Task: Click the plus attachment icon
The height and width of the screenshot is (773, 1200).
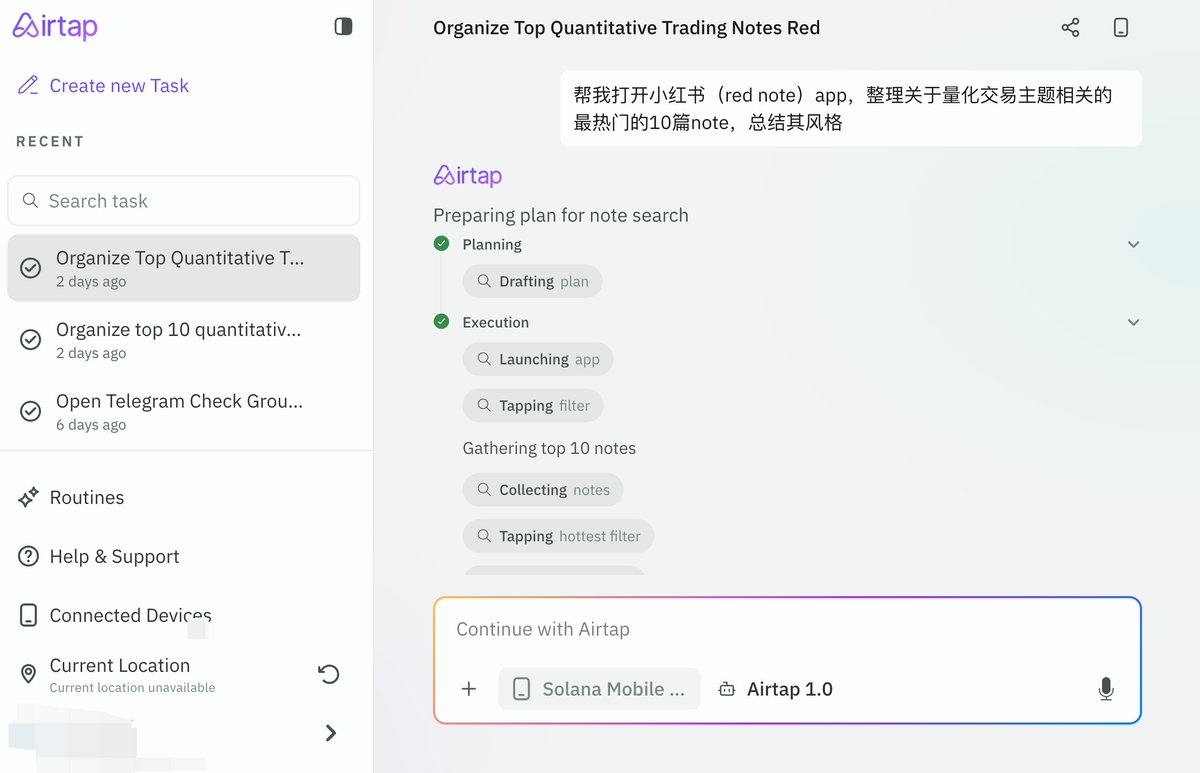Action: (x=468, y=689)
